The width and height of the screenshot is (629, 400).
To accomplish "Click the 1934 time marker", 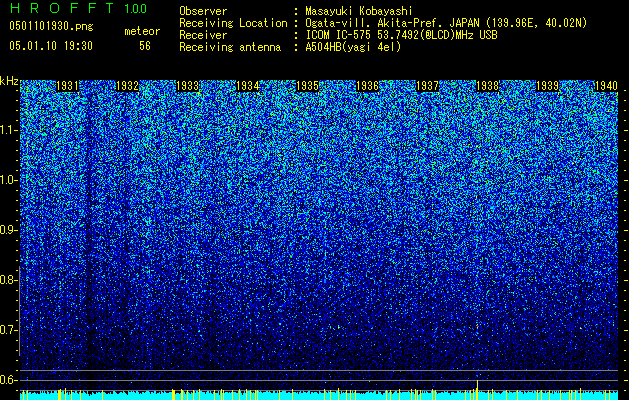I will pos(248,86).
